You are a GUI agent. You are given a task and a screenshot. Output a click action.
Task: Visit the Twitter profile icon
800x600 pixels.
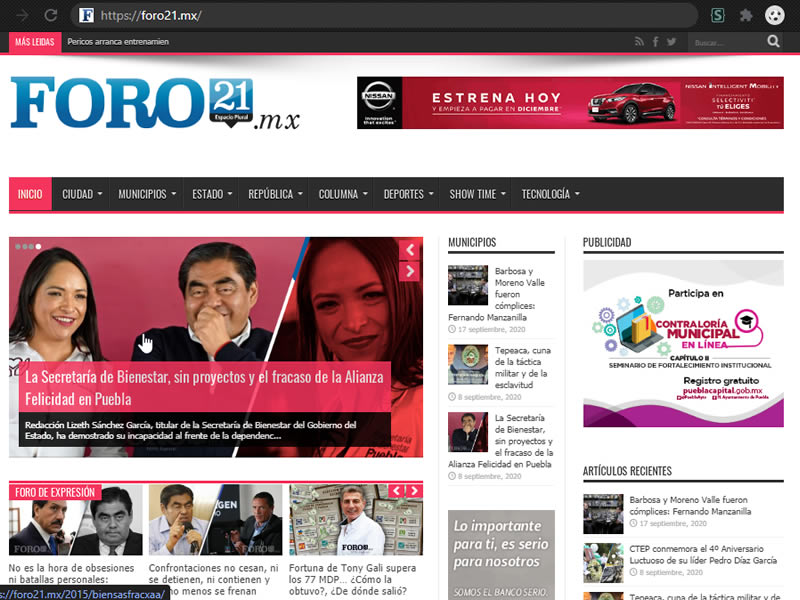[x=671, y=42]
